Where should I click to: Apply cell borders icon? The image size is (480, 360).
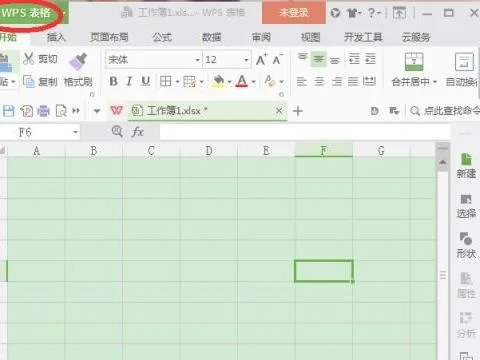(x=166, y=81)
